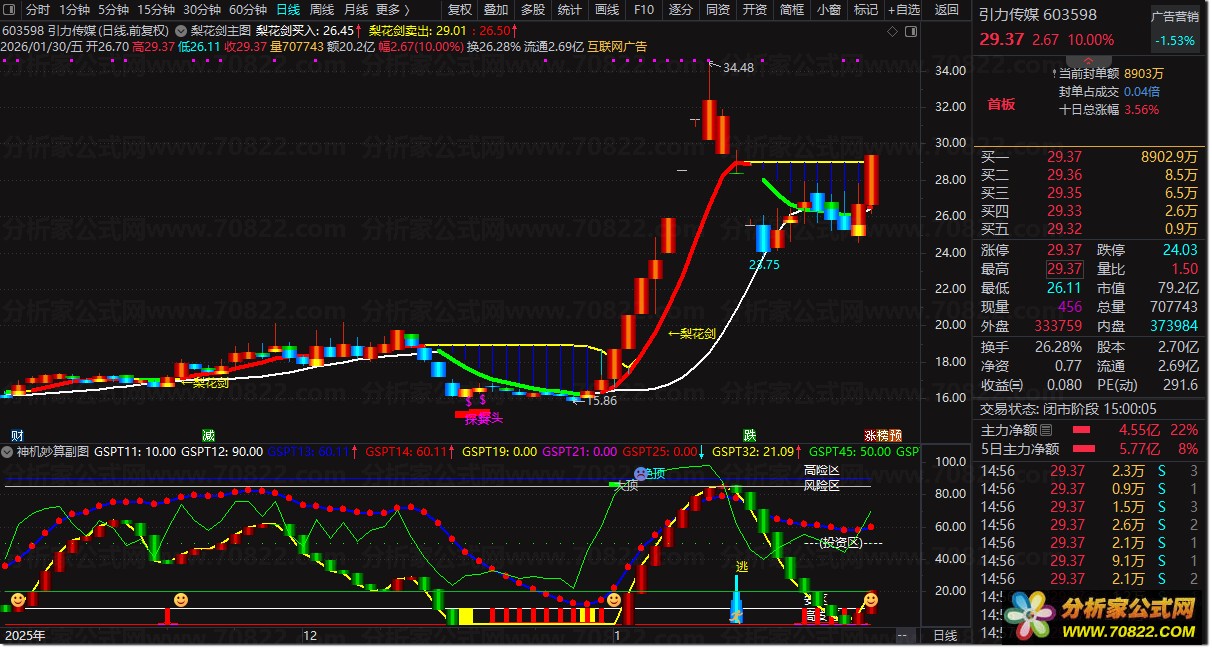Viewport: 1212px width, 648px height.
Task: Click the 交易状态 闭市阶段 status line
Action: pos(1067,408)
